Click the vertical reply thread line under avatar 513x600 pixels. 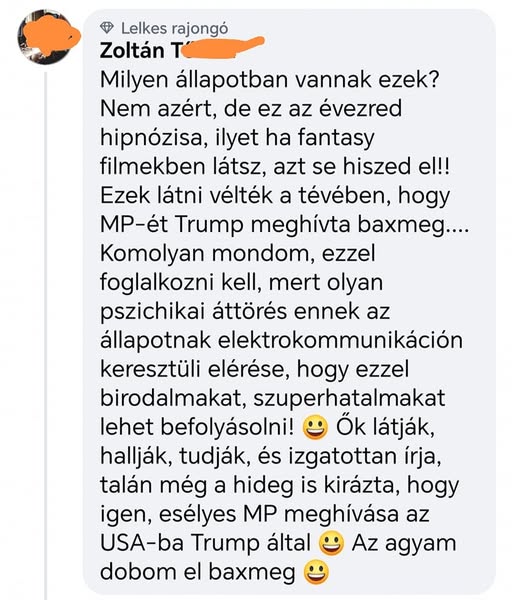click(x=46, y=333)
